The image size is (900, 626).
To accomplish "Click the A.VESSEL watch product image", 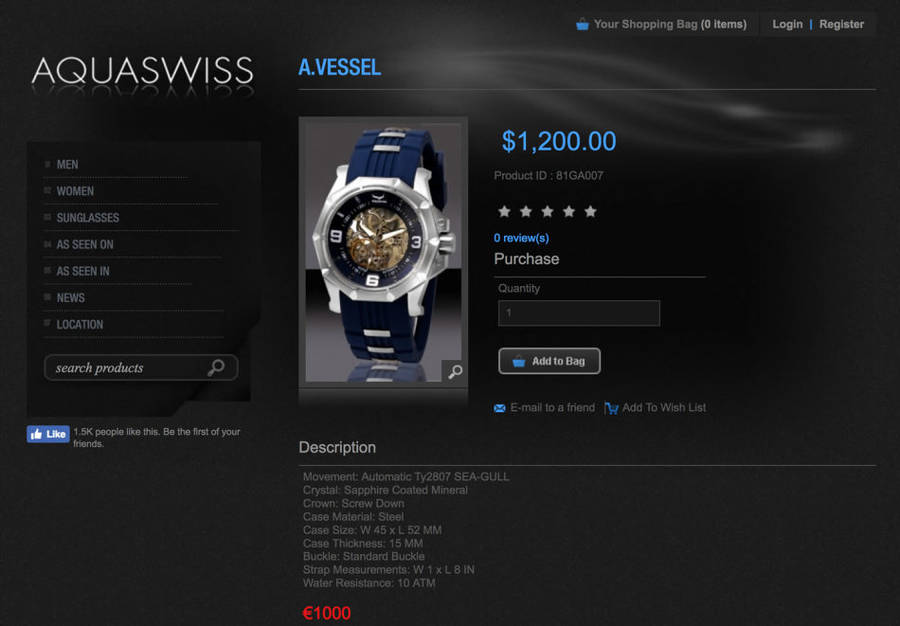I will click(383, 252).
